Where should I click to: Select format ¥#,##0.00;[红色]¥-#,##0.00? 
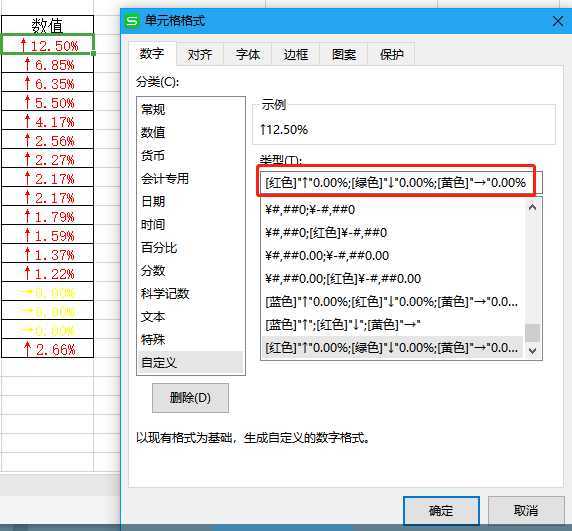tap(393, 278)
